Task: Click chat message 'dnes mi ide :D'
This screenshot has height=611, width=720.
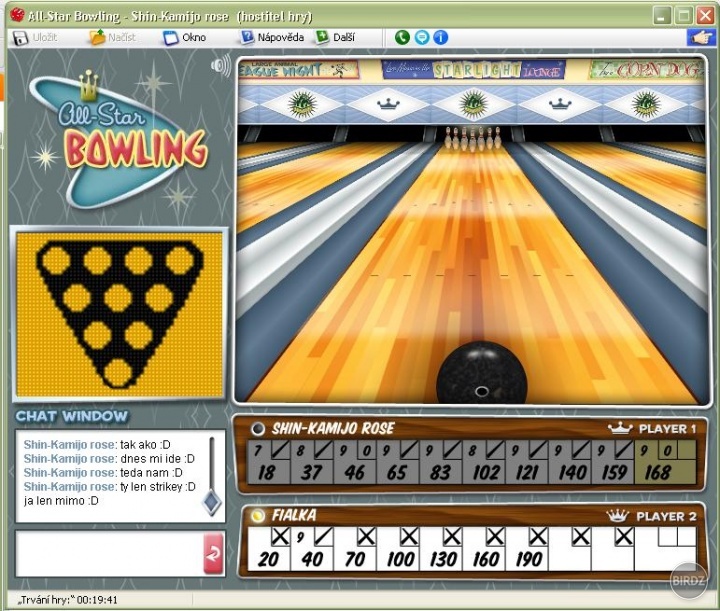Action: tap(158, 459)
